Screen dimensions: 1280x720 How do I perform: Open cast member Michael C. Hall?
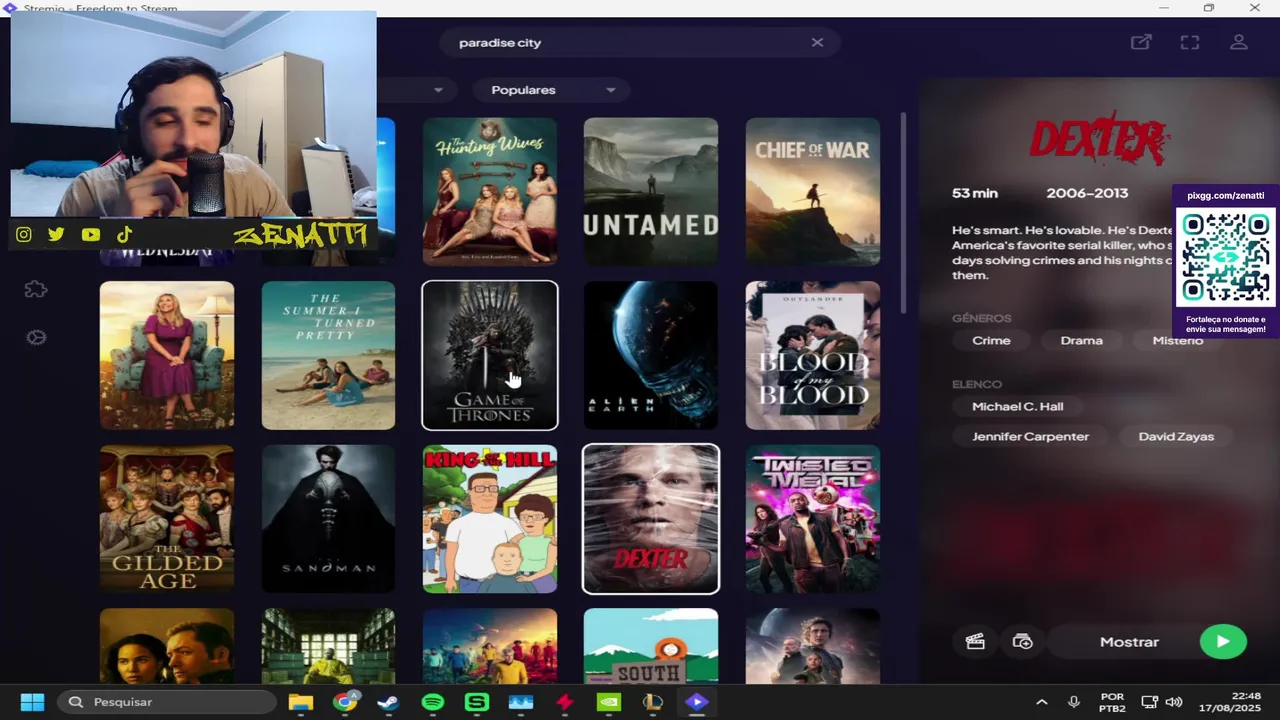tap(1017, 407)
